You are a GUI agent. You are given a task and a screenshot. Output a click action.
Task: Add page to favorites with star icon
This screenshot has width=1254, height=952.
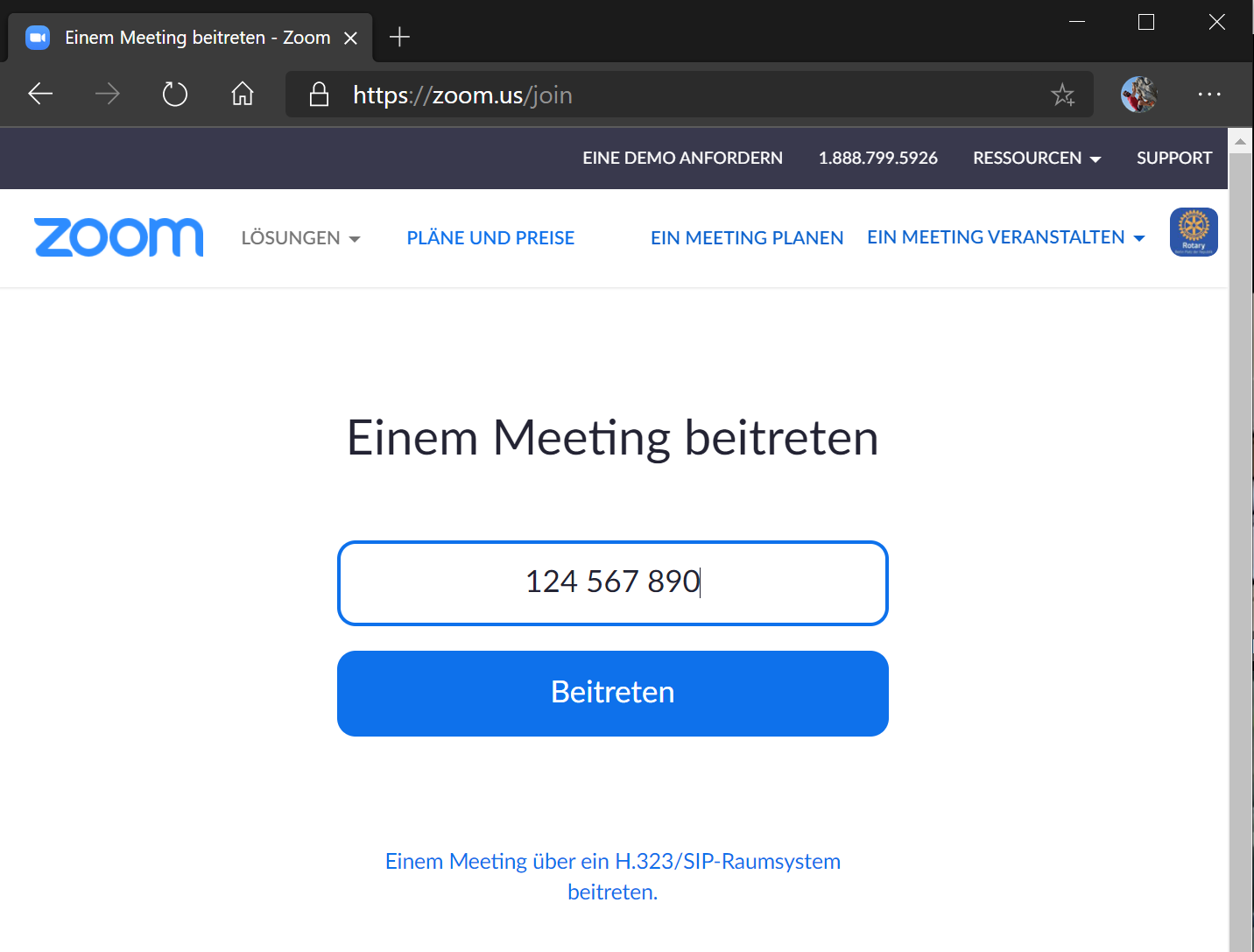click(x=1063, y=95)
